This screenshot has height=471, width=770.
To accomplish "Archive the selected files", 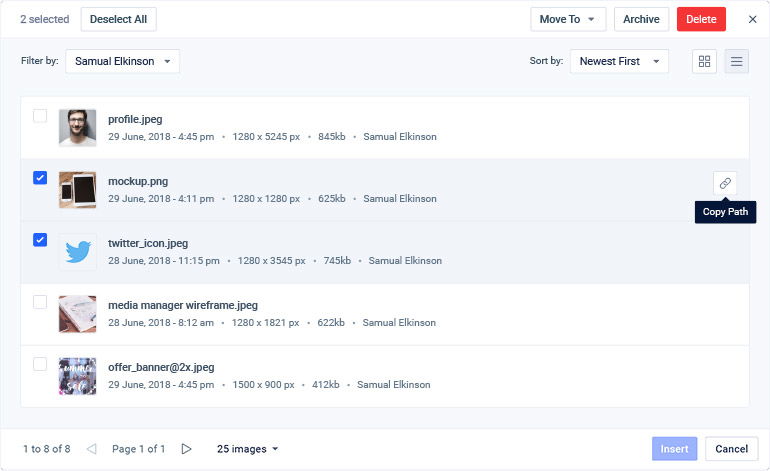I will coord(641,19).
